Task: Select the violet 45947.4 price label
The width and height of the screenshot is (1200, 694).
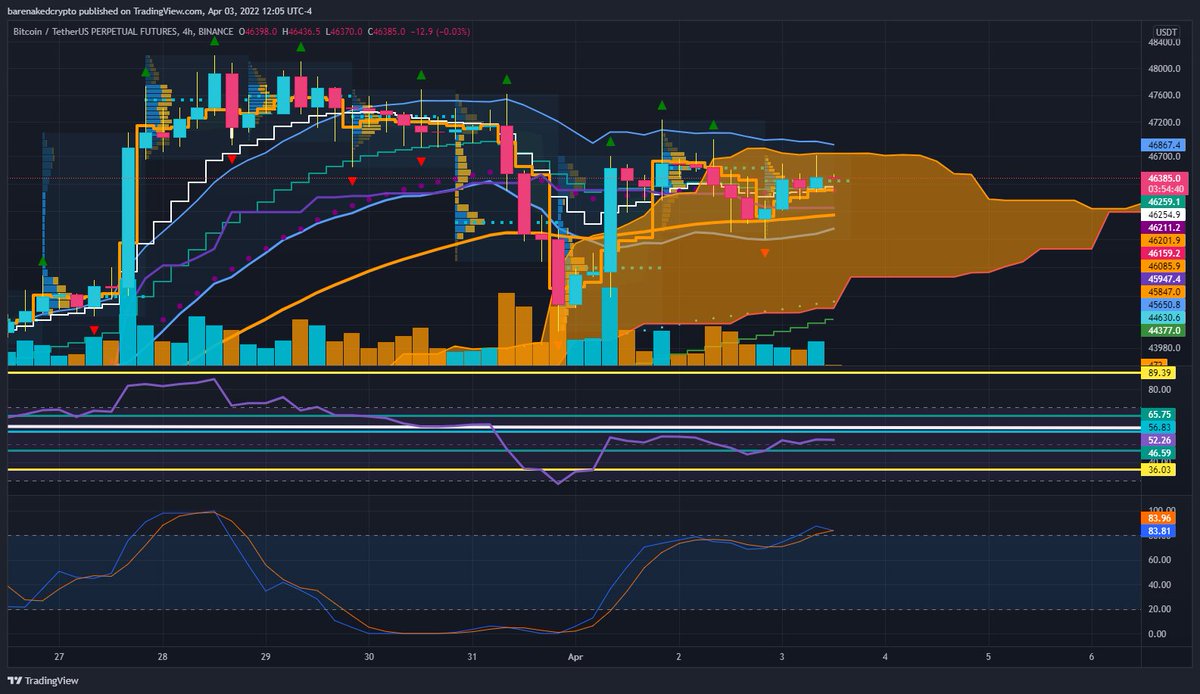Action: pyautogui.click(x=1162, y=279)
